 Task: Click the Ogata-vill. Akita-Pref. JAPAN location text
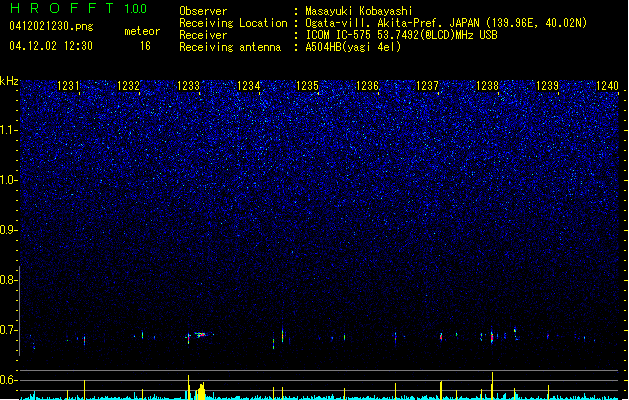coord(446,23)
